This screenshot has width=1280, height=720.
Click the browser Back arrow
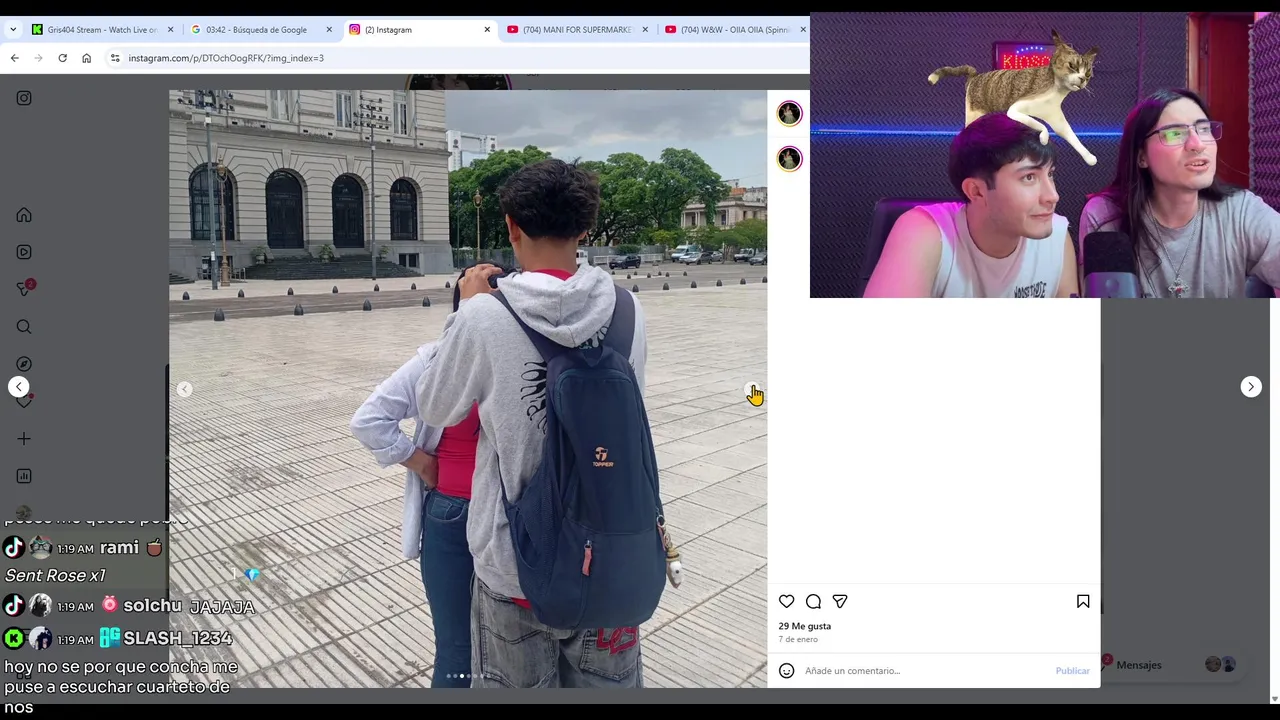pos(15,58)
